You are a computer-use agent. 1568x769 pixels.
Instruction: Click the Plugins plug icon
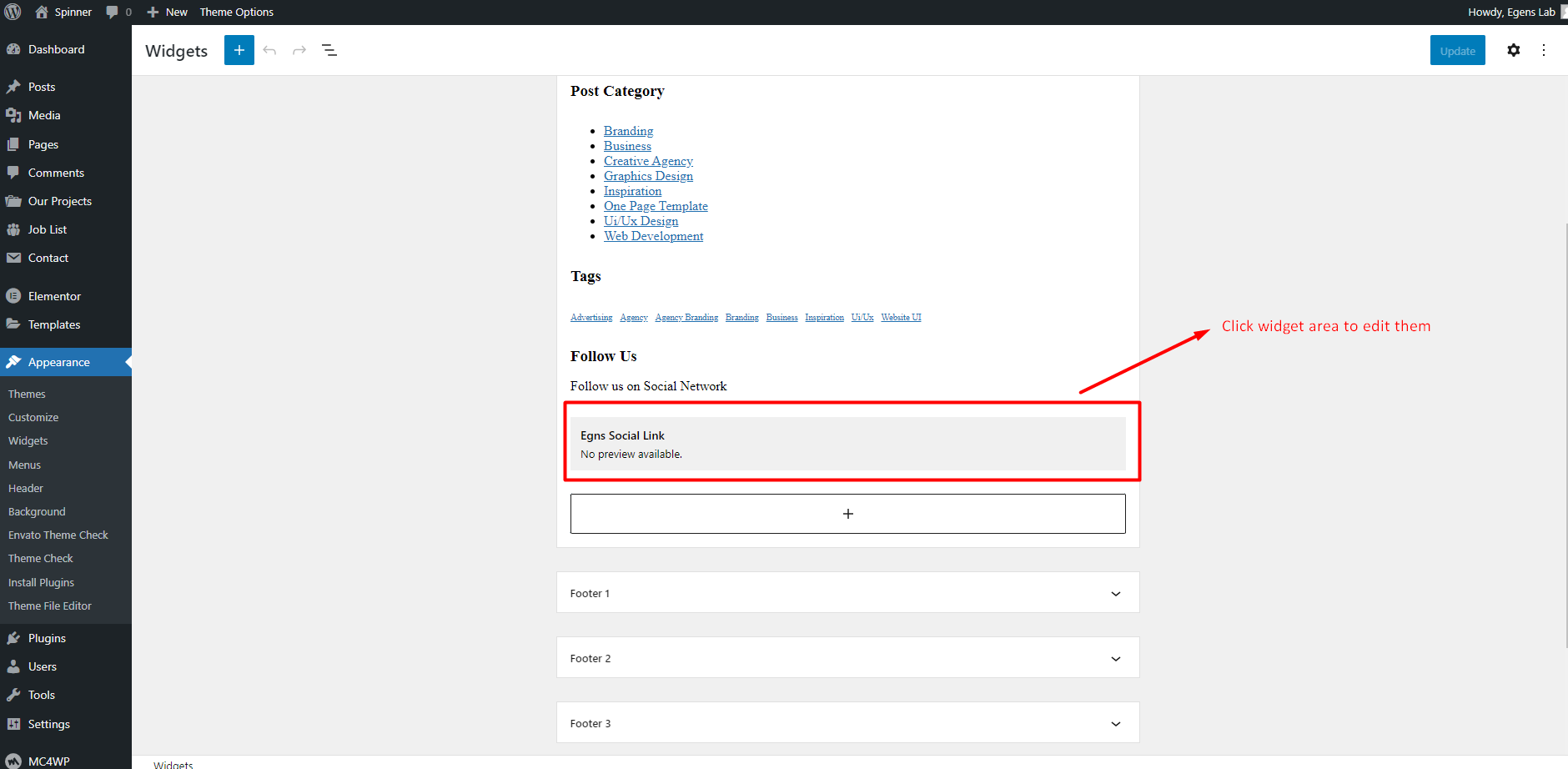[13, 638]
